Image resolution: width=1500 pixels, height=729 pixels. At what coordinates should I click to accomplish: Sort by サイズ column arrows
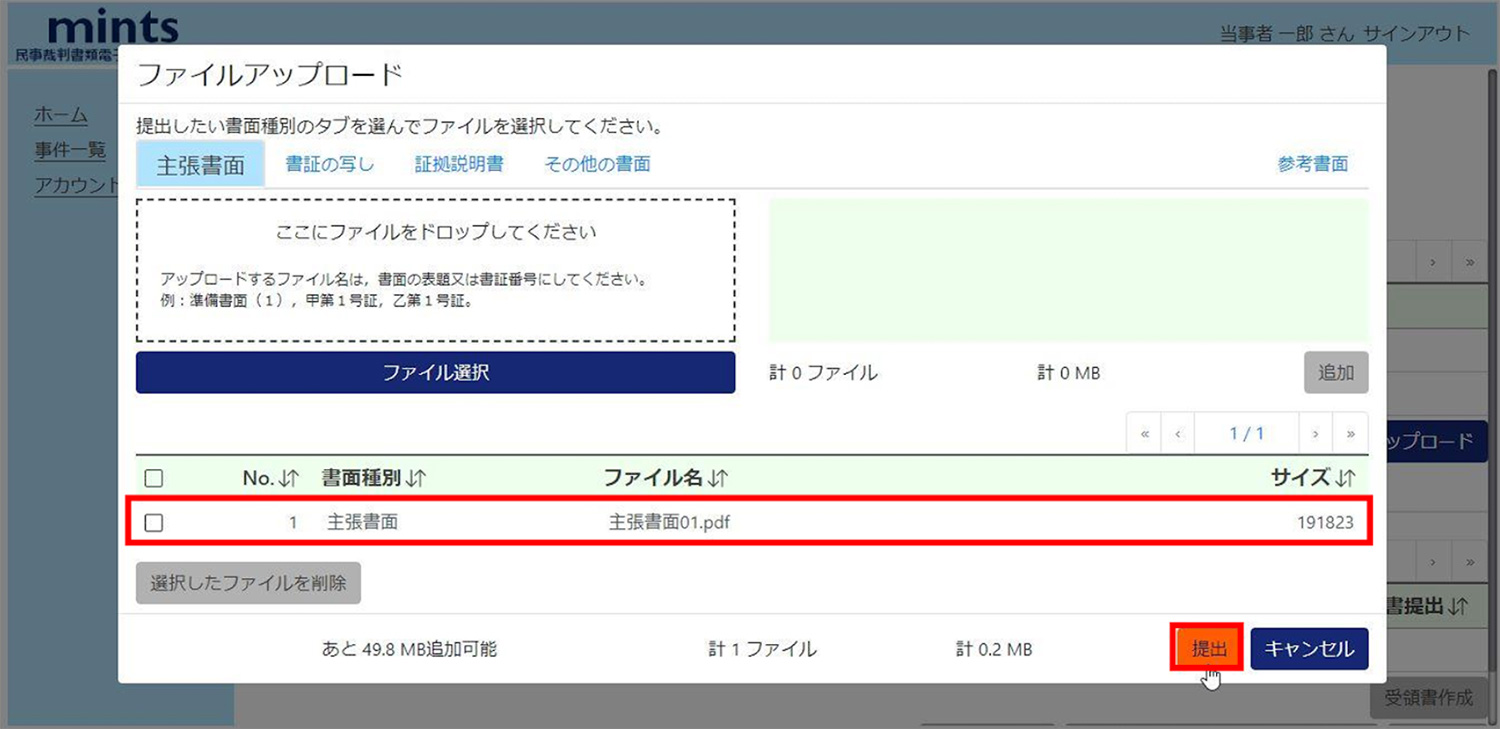1346,479
